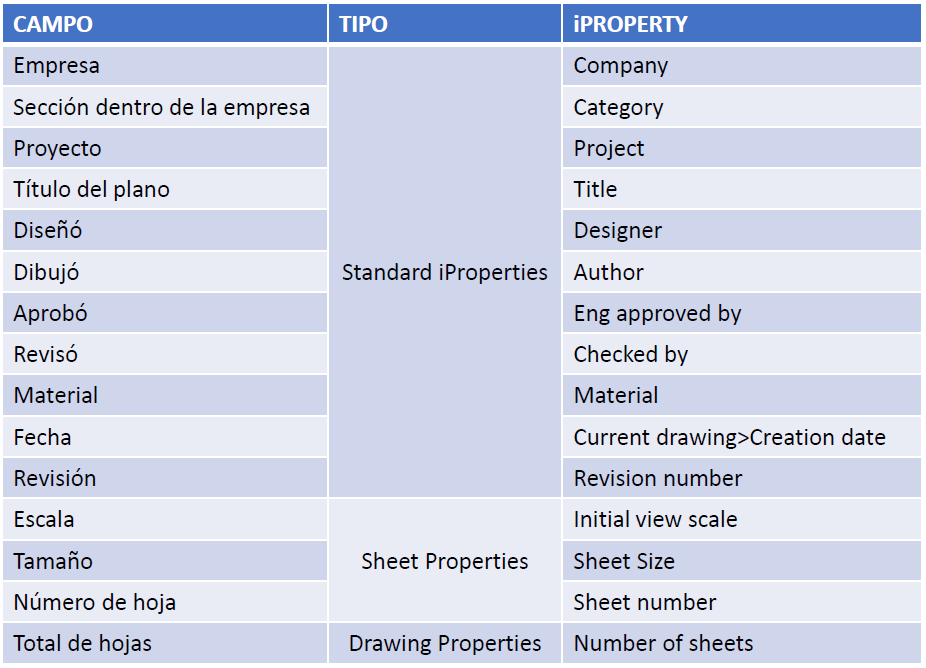Screen dimensions: 926x668
Task: Click the 'Total de hojas' cell
Action: point(83,643)
